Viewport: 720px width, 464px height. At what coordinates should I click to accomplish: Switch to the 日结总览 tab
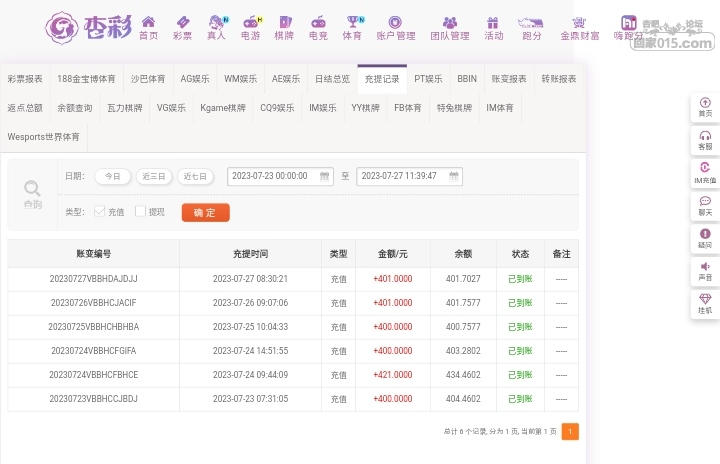click(332, 79)
